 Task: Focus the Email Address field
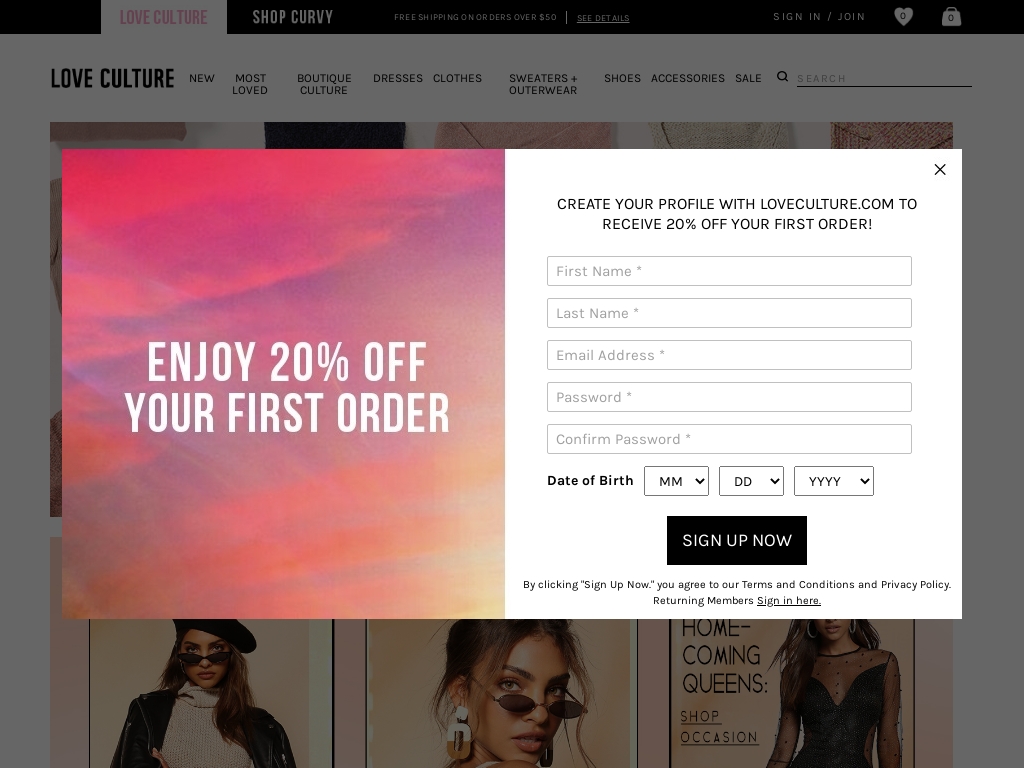pos(729,355)
